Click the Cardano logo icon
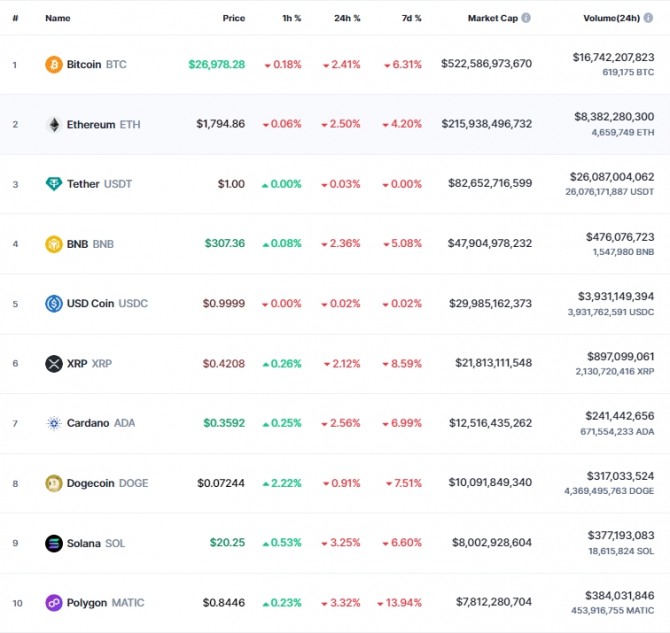Viewport: 670px width, 633px height. 54,423
